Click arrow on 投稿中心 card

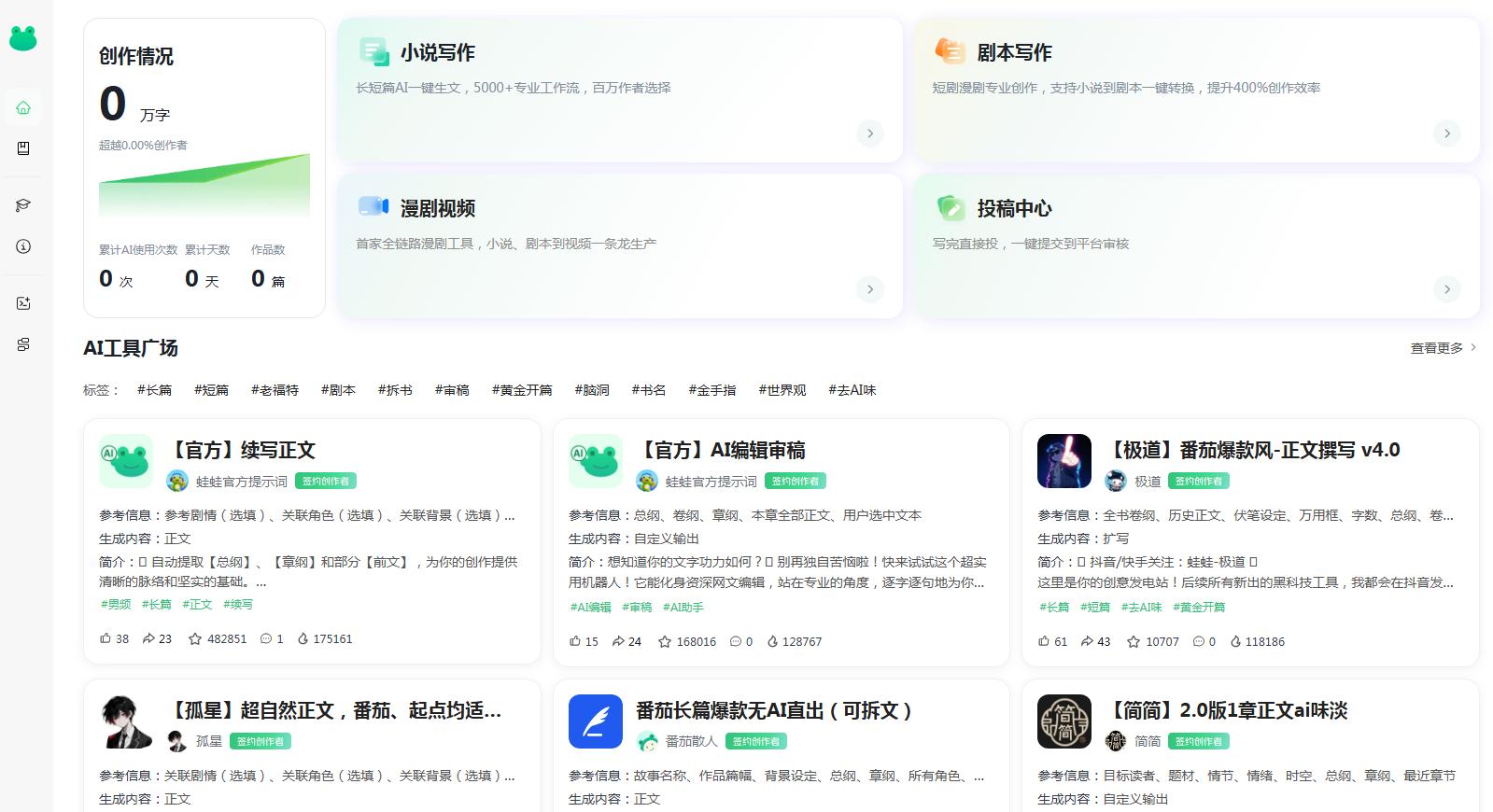pyautogui.click(x=1447, y=289)
